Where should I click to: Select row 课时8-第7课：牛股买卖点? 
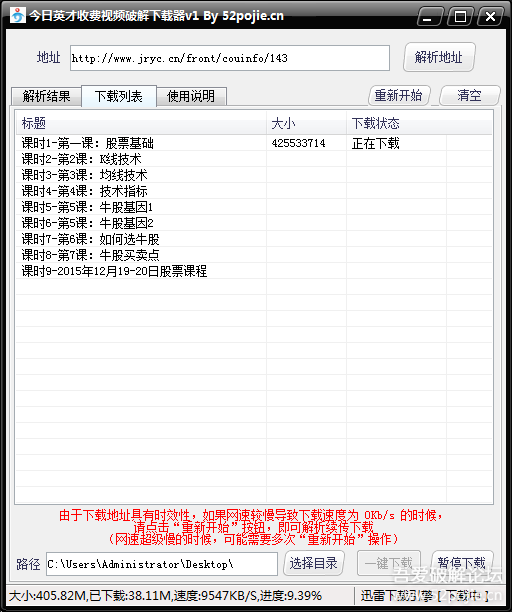[254, 255]
